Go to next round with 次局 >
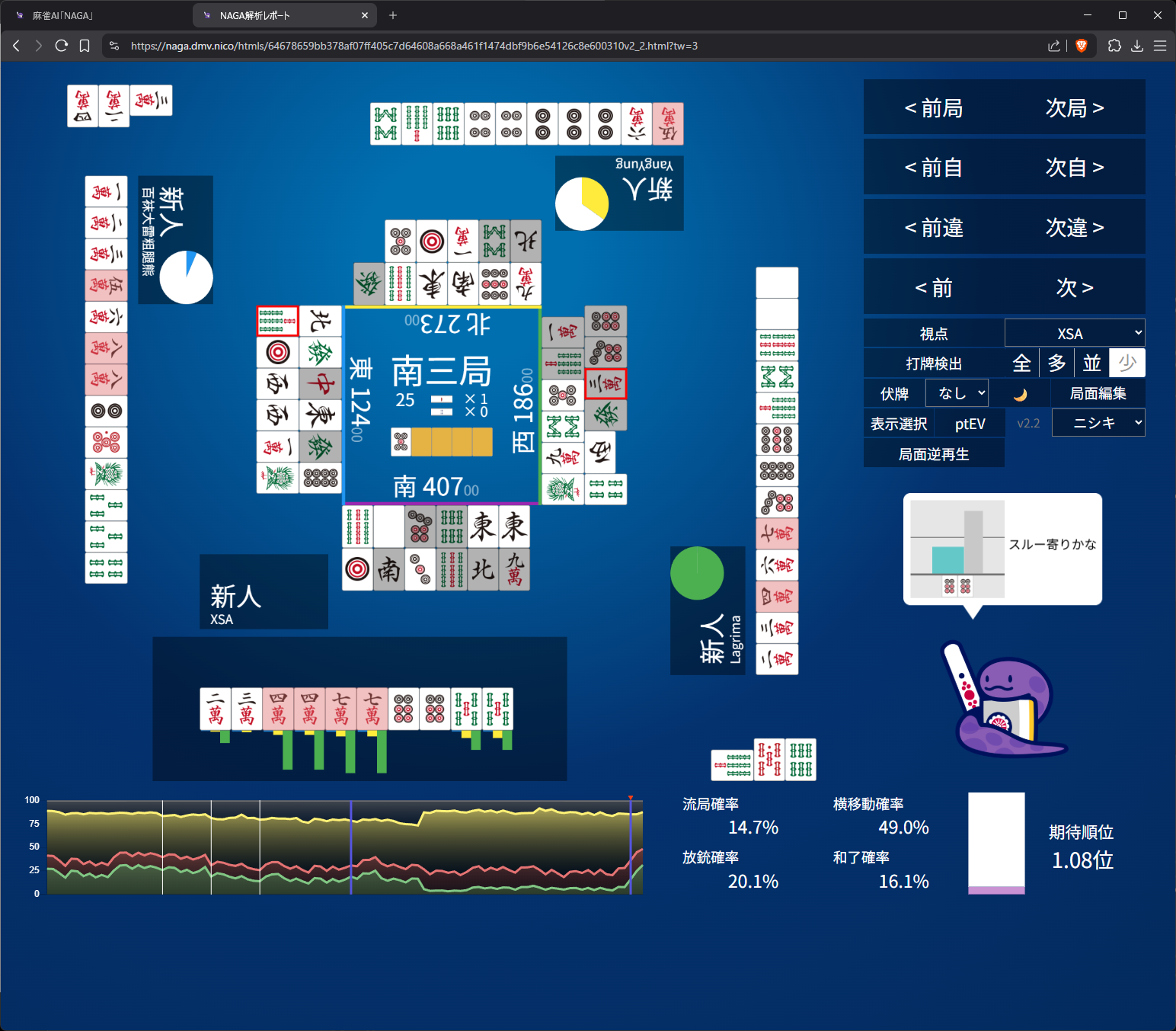This screenshot has width=1176, height=1031. coord(1074,108)
